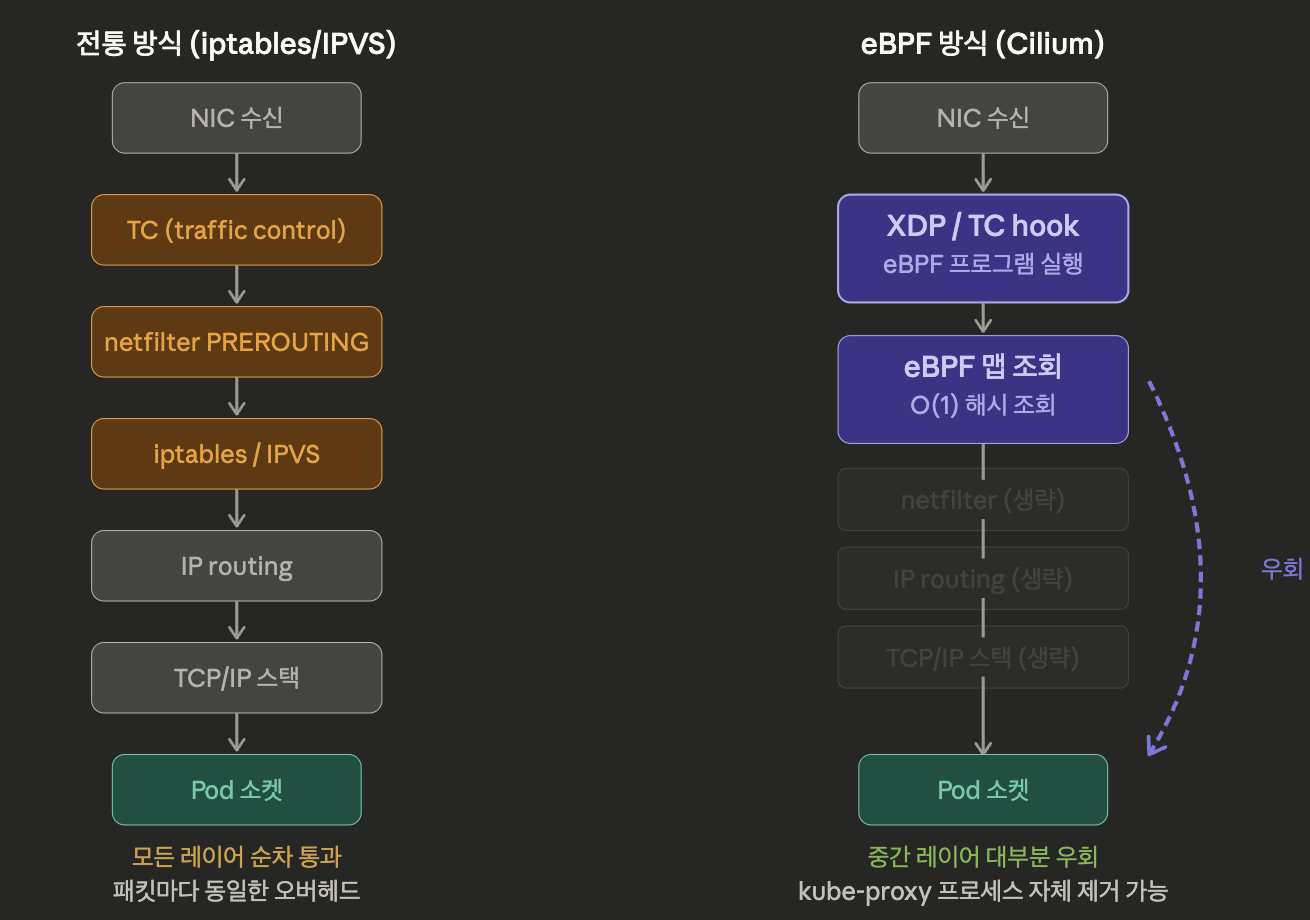
Task: Select the dimmed 'IP routing (생략)' box
Action: tap(983, 579)
